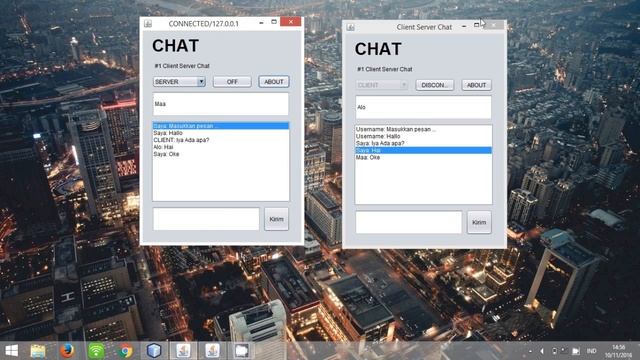640x360 pixels.
Task: Select highlighted 'Saya: Hai' row in client window
Action: (x=423, y=150)
